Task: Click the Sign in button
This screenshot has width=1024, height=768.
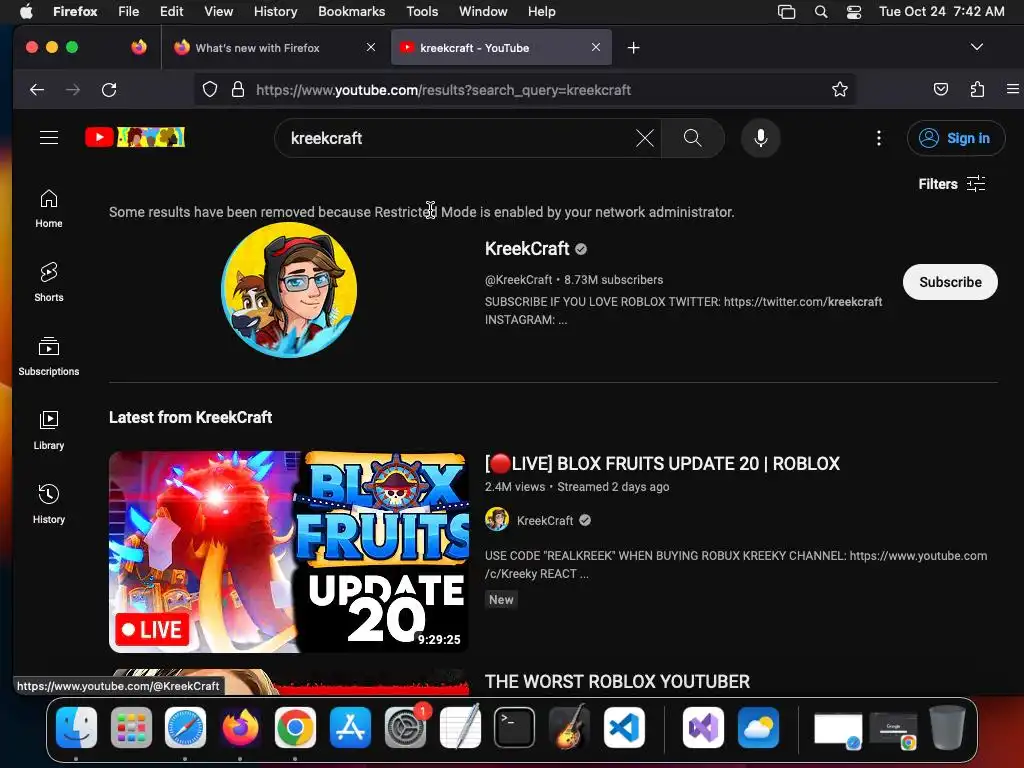Action: (x=955, y=138)
